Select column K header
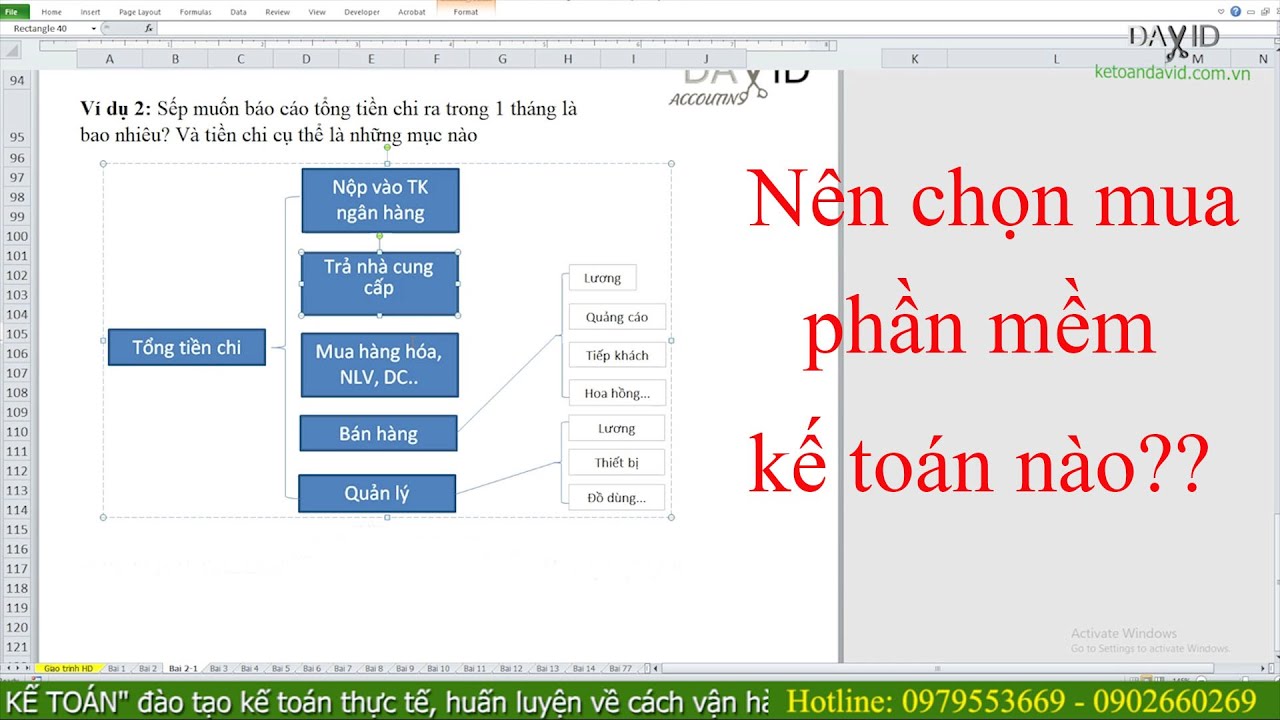This screenshot has width=1280, height=720. click(x=914, y=59)
